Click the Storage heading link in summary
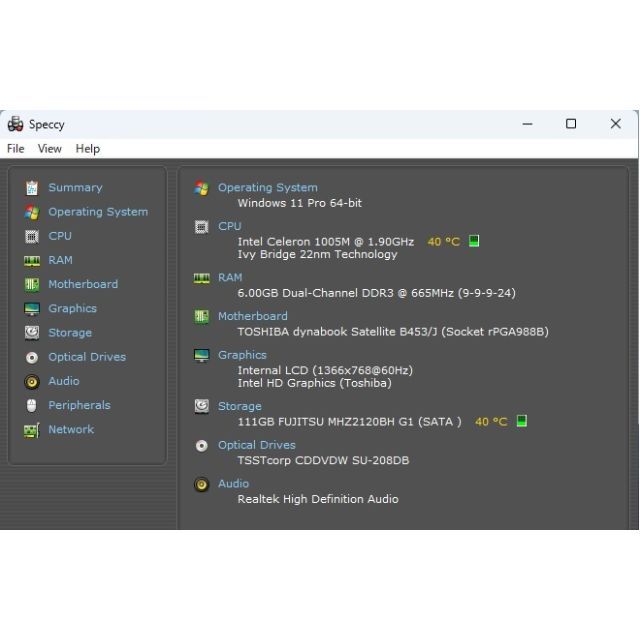 [240, 407]
